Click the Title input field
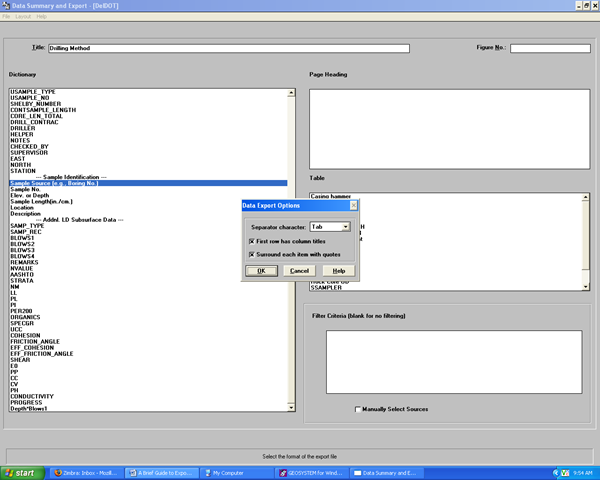This screenshot has width=600, height=480. [229, 48]
